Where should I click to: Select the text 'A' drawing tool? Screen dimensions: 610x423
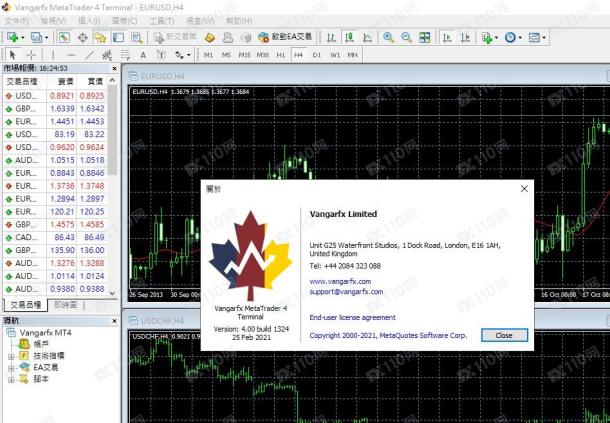(x=143, y=55)
